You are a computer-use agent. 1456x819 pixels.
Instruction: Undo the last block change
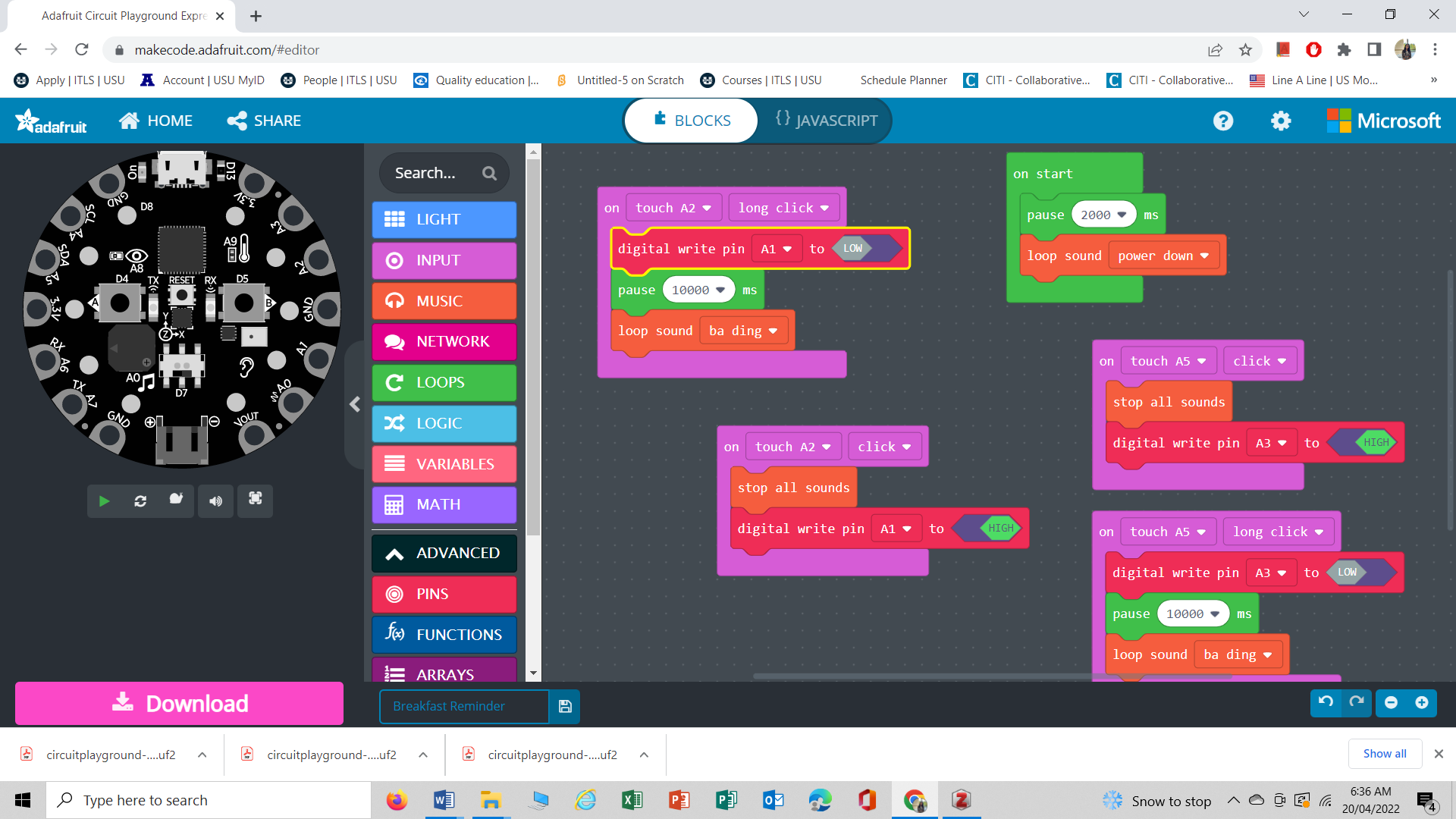1326,702
